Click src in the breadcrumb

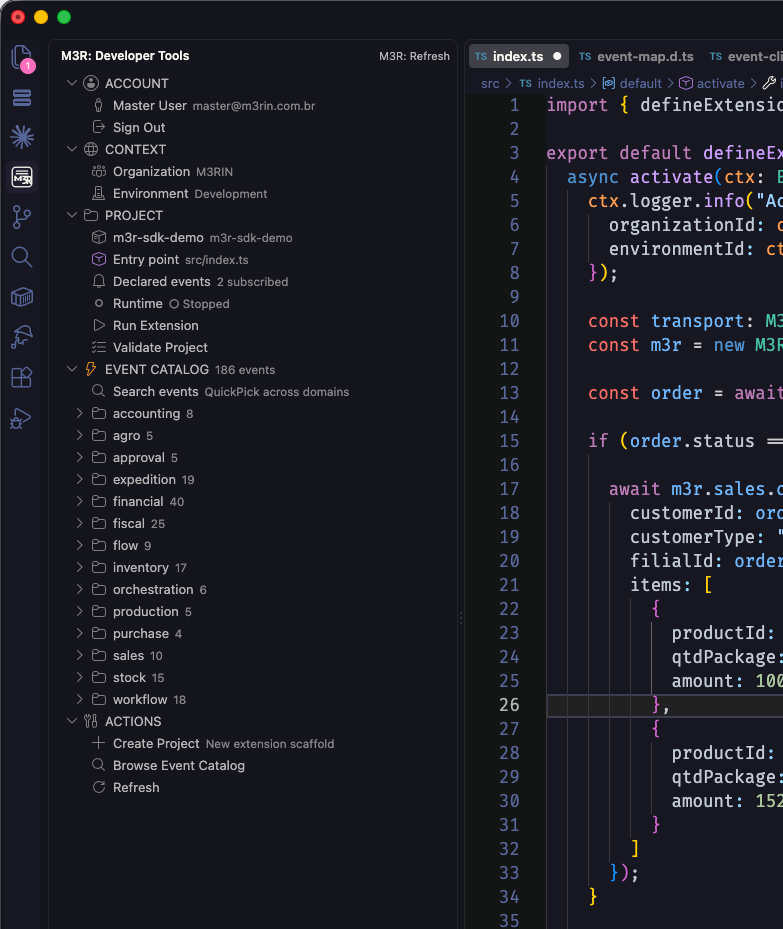pyautogui.click(x=490, y=84)
